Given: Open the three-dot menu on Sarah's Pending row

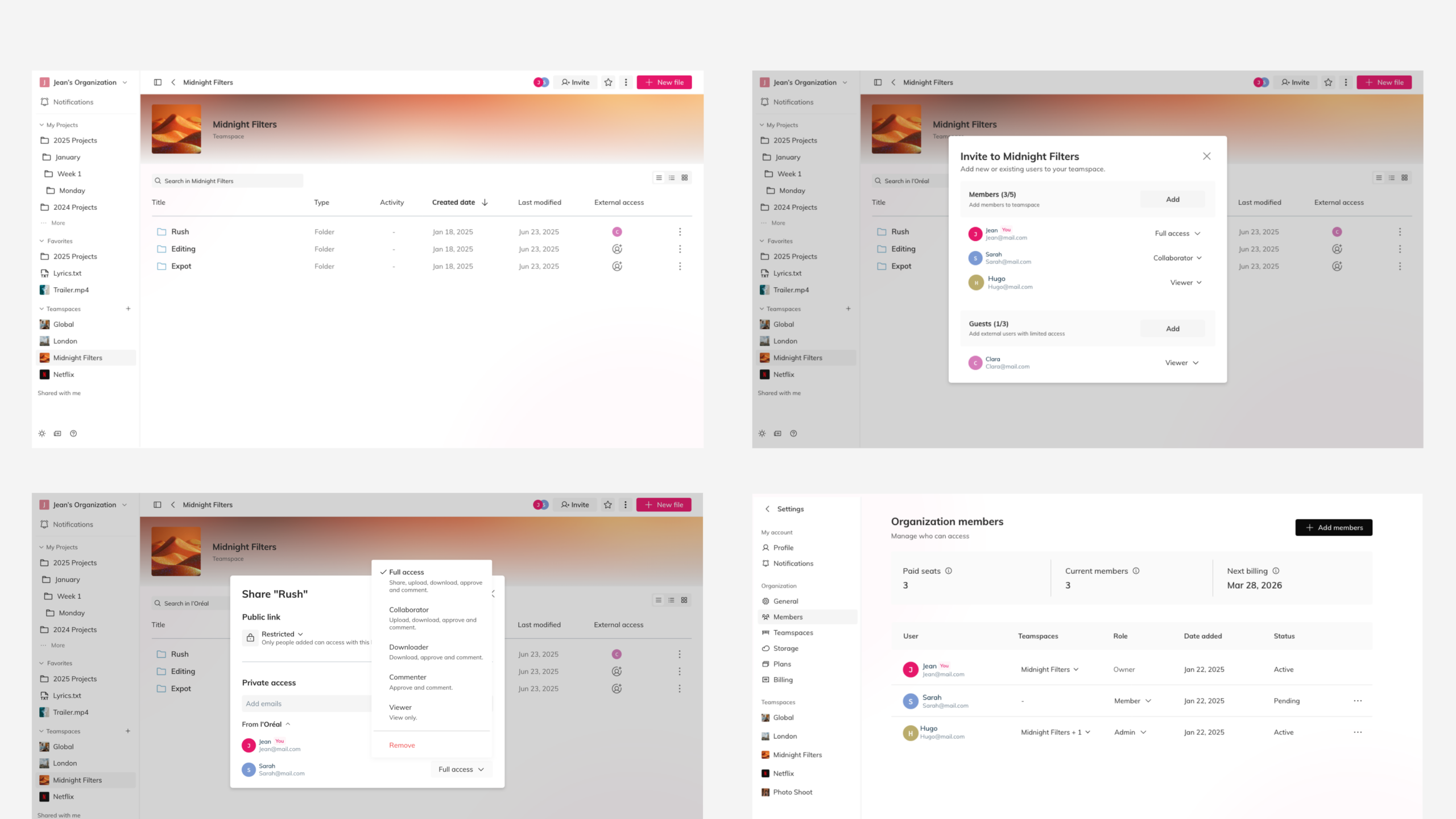Looking at the screenshot, I should [1358, 701].
